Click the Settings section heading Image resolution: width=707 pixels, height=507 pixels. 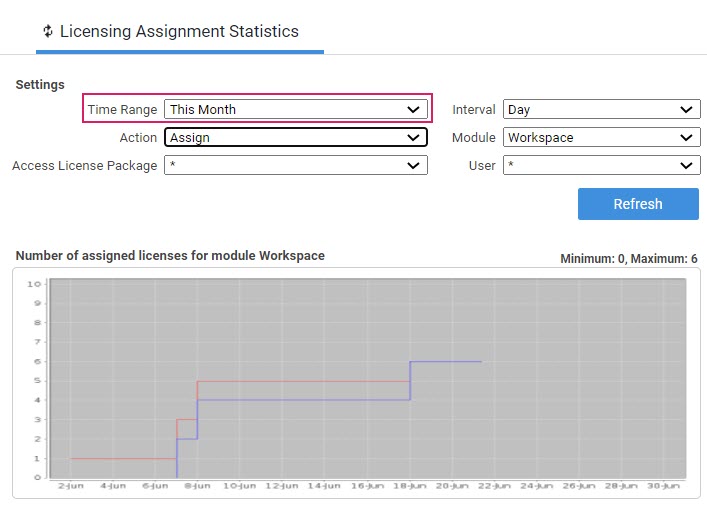[x=40, y=85]
